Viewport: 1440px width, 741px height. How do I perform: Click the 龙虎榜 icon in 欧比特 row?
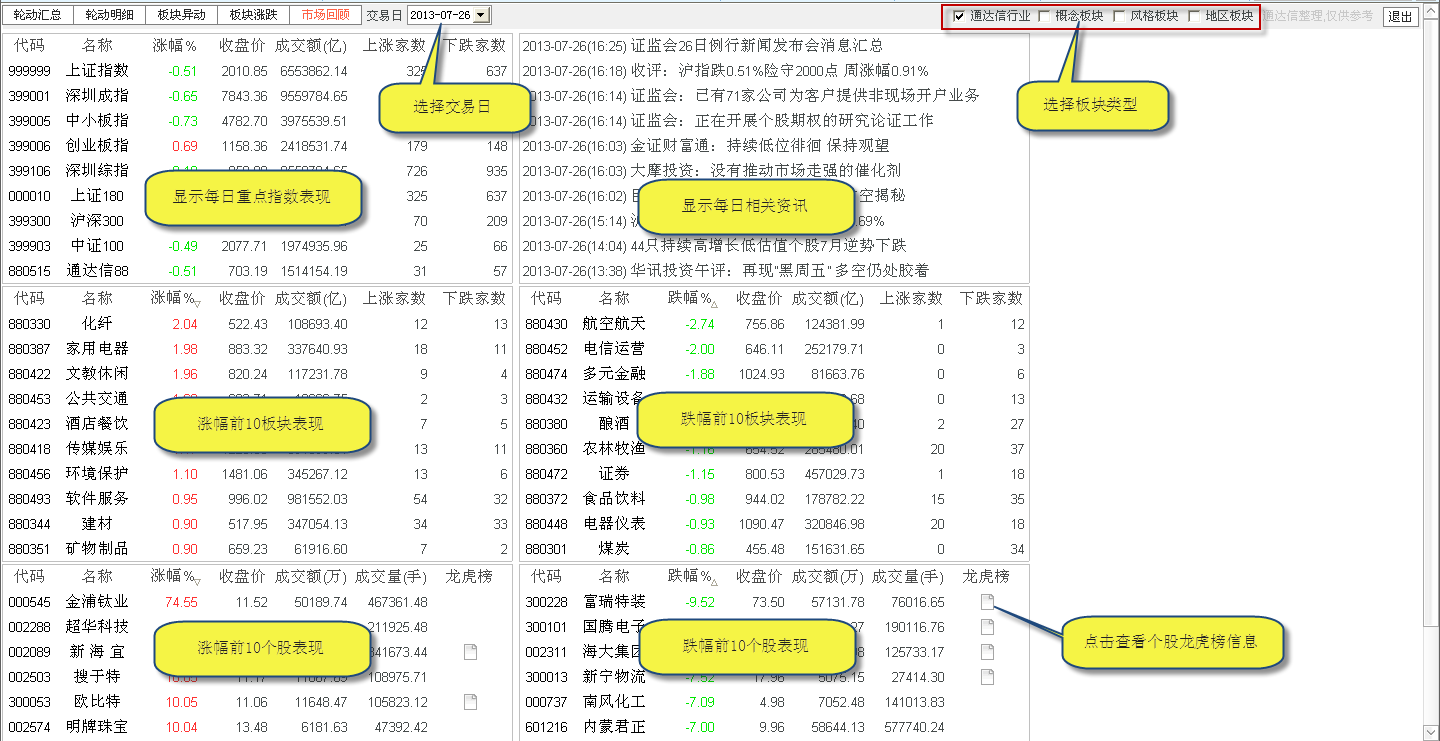click(x=470, y=702)
